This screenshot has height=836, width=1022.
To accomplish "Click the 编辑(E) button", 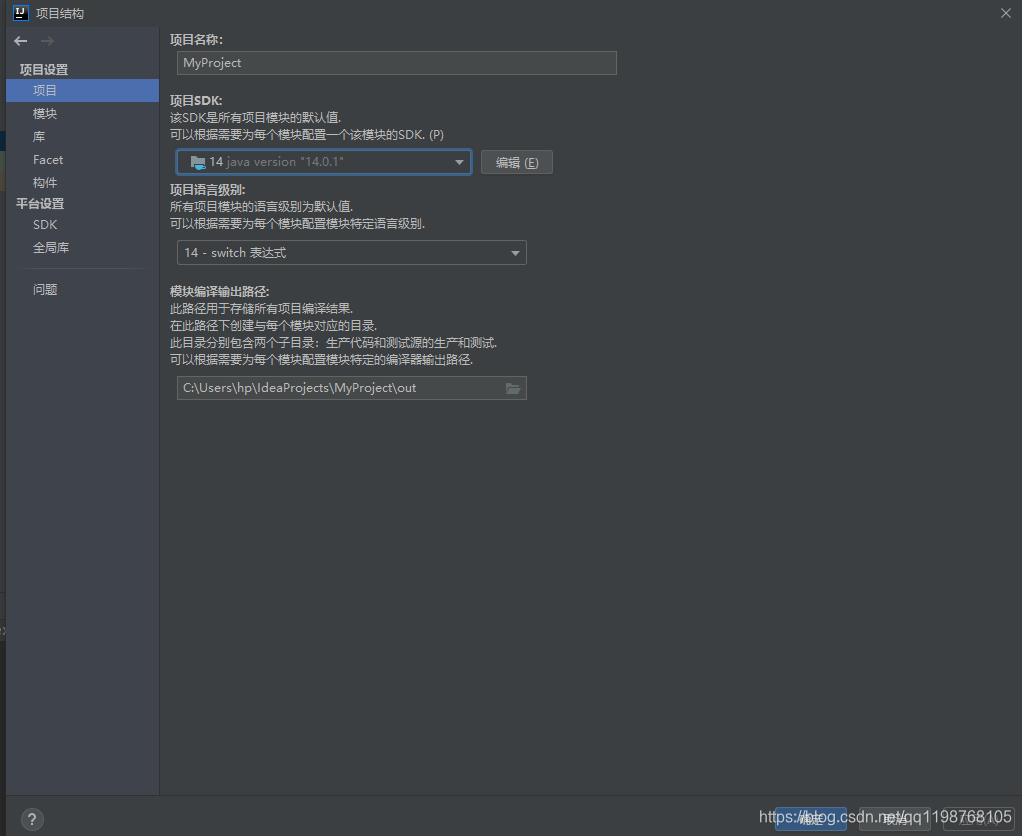I will pyautogui.click(x=516, y=161).
